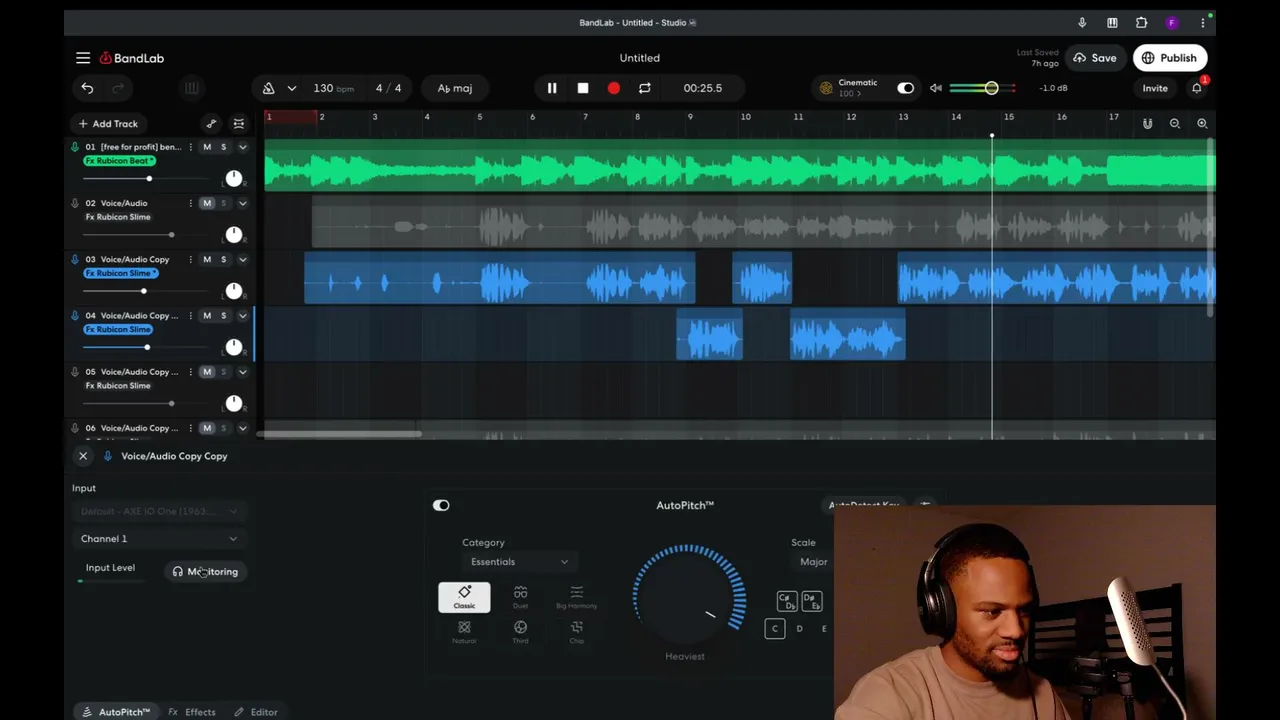Unmute track 05 with M button
This screenshot has width=1280, height=720.
[x=207, y=371]
